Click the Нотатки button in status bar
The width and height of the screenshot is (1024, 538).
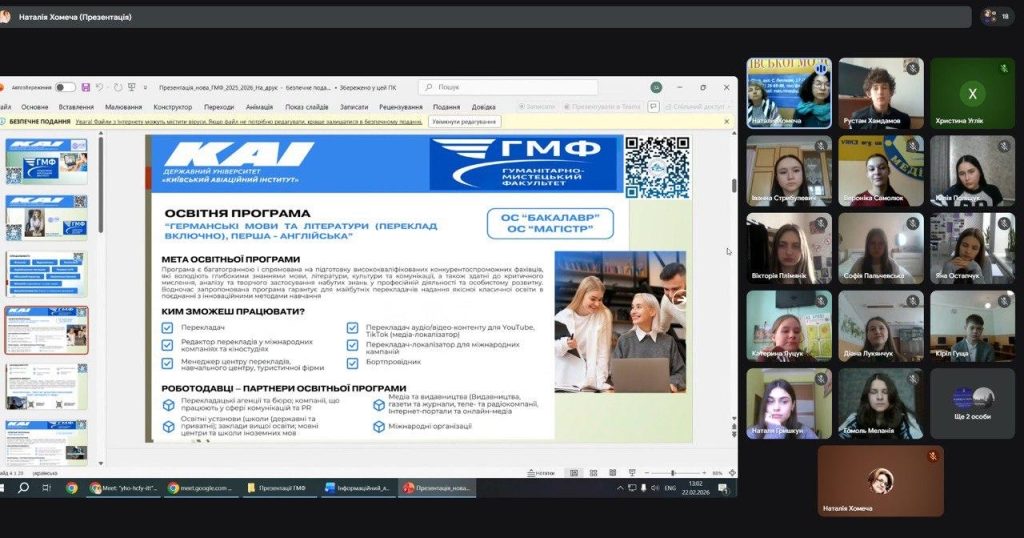tap(541, 473)
